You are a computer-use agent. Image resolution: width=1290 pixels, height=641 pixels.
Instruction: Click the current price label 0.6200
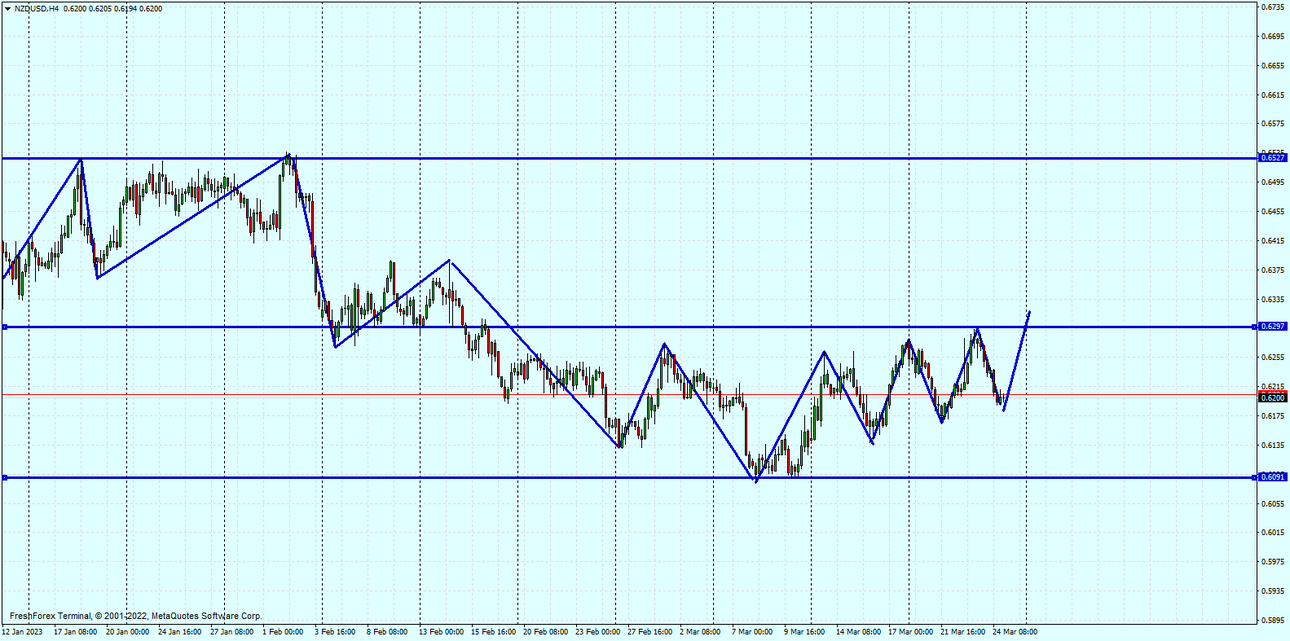coord(1273,397)
